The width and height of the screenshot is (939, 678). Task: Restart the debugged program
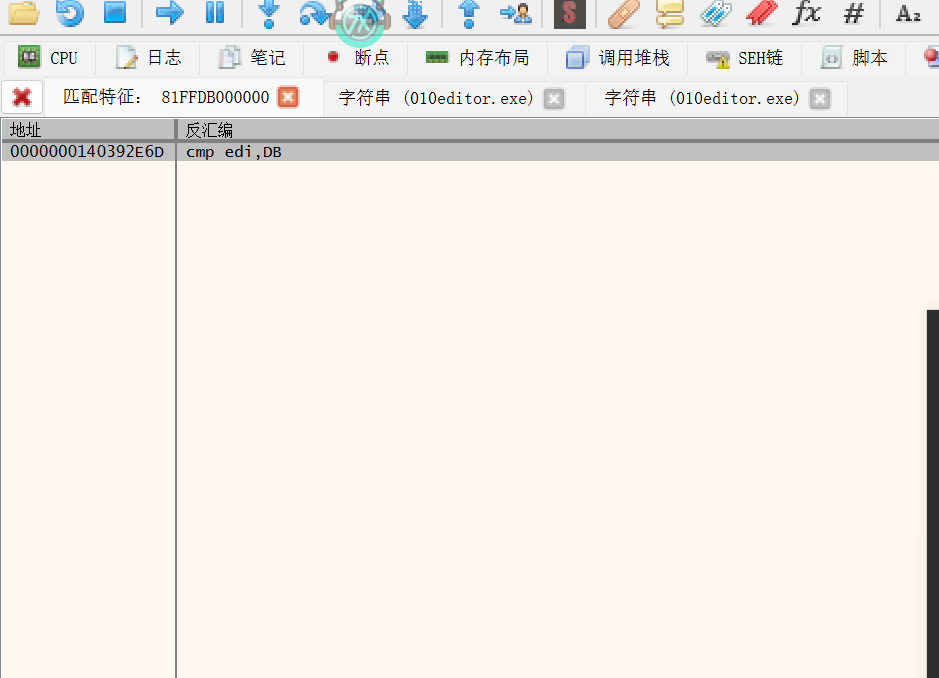(x=69, y=13)
